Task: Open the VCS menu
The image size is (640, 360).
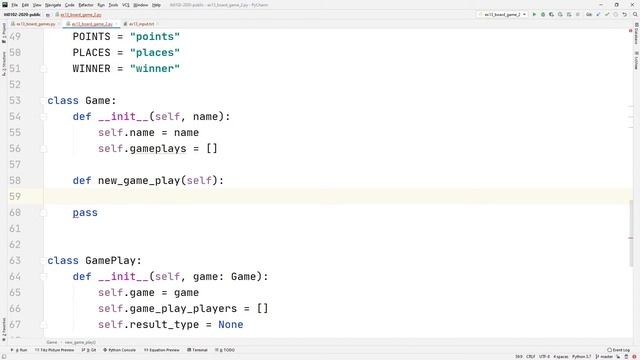Action: [126, 5]
